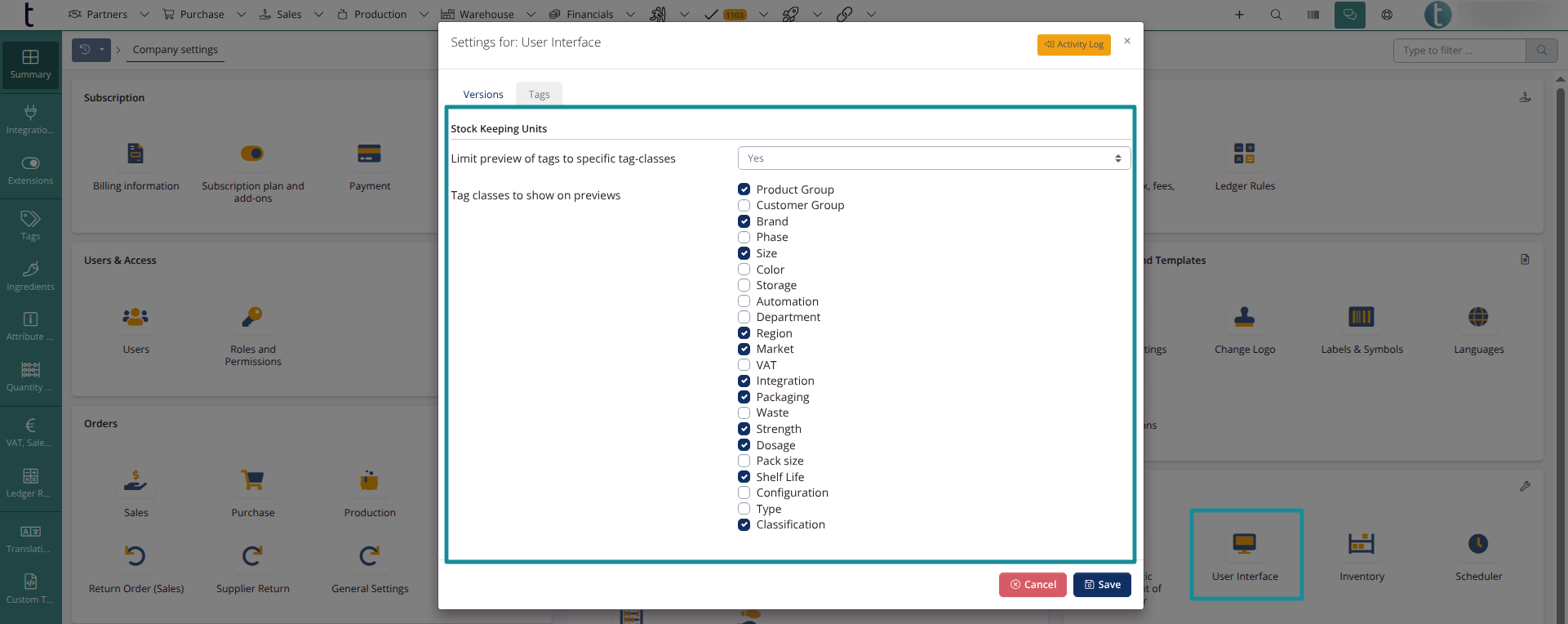The height and width of the screenshot is (624, 1568).
Task: Open the history dropdown beside breadcrumb
Action: click(x=91, y=50)
